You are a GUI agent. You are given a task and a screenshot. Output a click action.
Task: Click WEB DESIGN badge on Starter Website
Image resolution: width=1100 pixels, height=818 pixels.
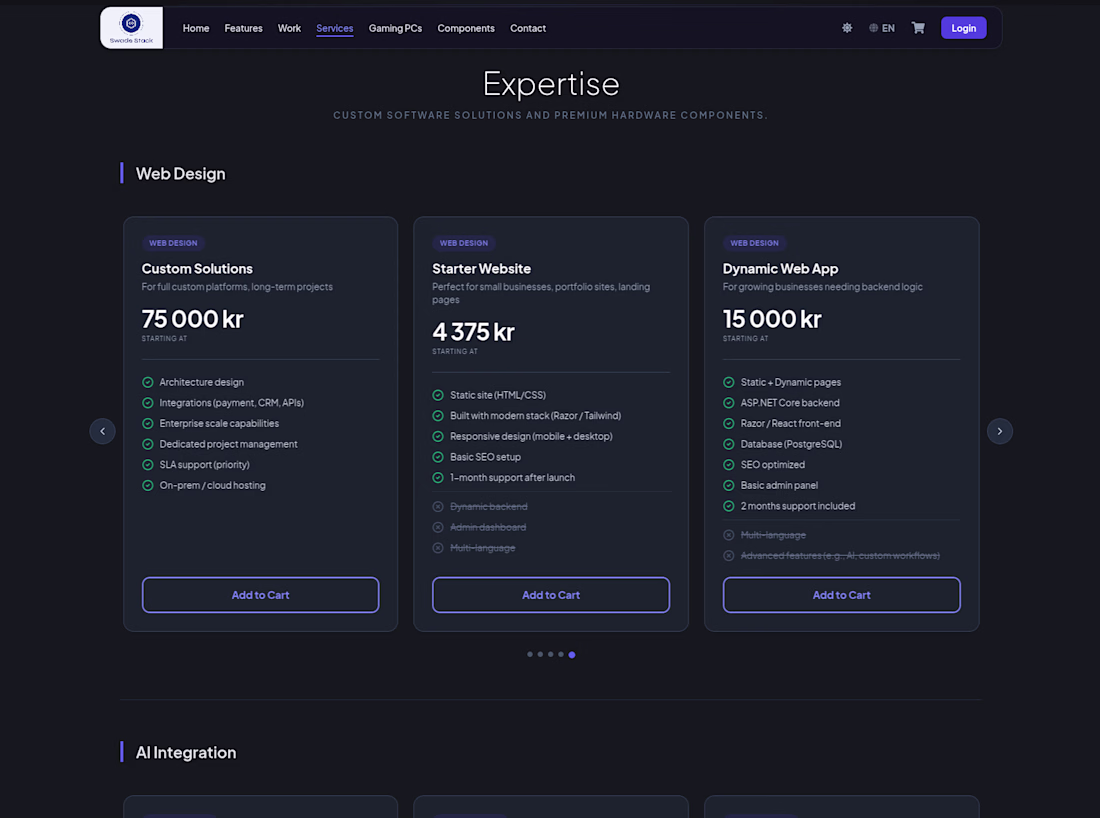(x=464, y=243)
